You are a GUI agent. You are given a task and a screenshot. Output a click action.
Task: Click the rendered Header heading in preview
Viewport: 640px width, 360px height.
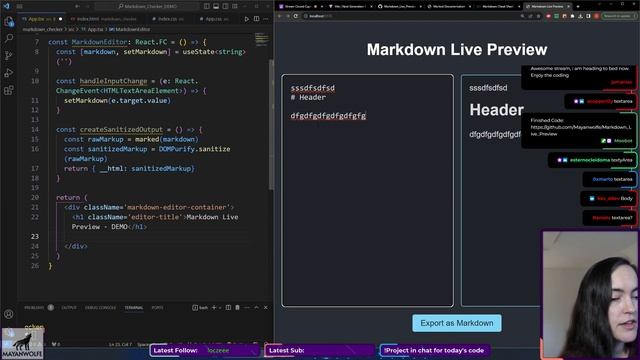(x=496, y=110)
